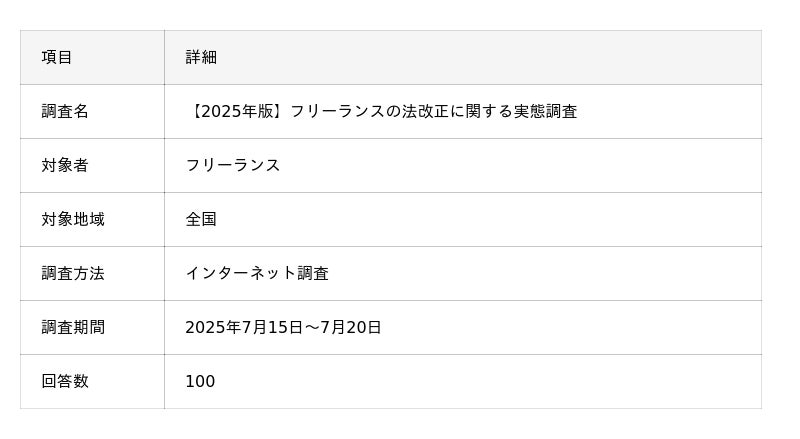Click the インターネット調査 value cell
Screen dimensions: 800x439
coord(463,274)
